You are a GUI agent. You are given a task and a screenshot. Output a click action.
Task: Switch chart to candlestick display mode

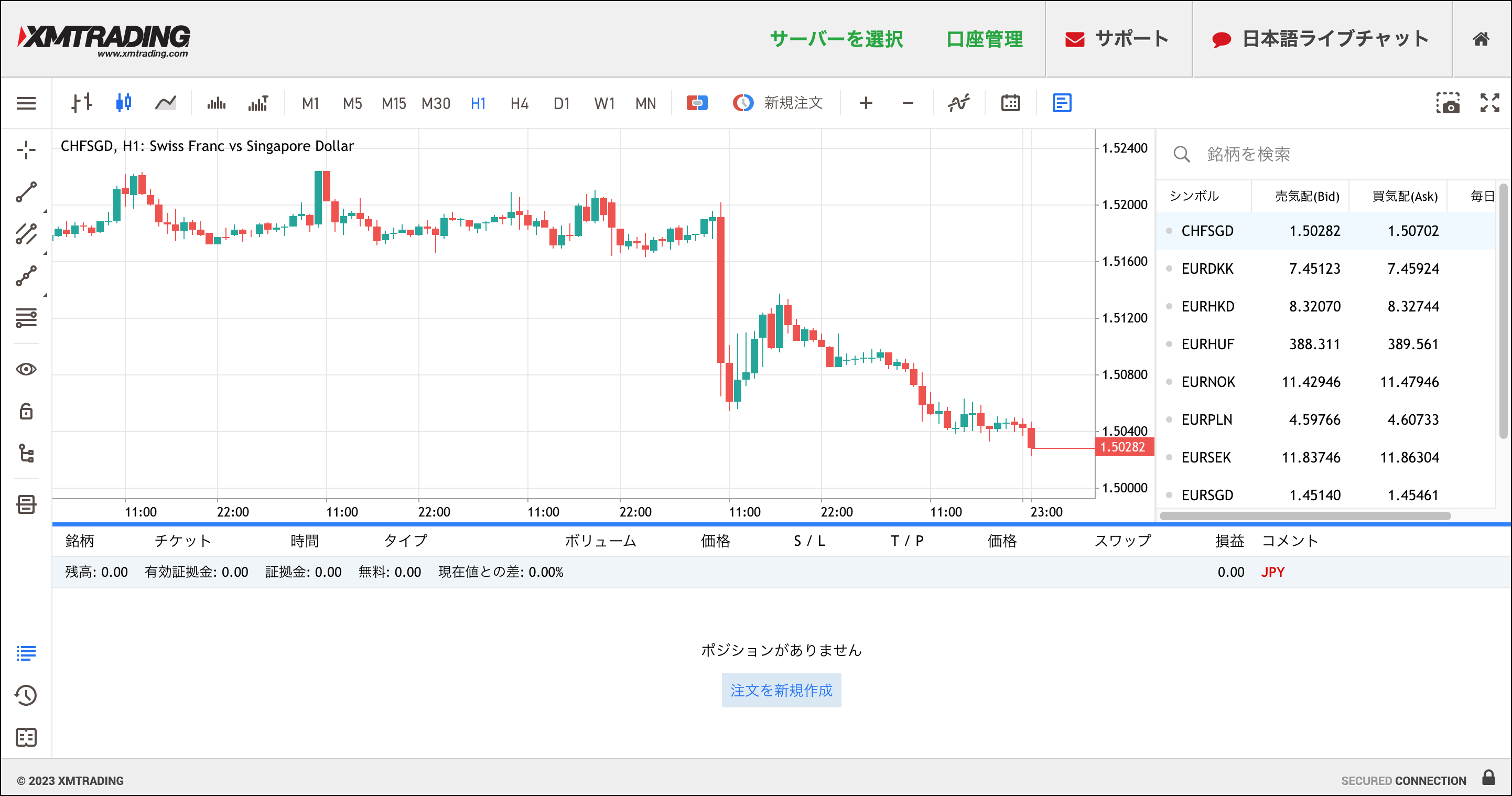[x=124, y=103]
